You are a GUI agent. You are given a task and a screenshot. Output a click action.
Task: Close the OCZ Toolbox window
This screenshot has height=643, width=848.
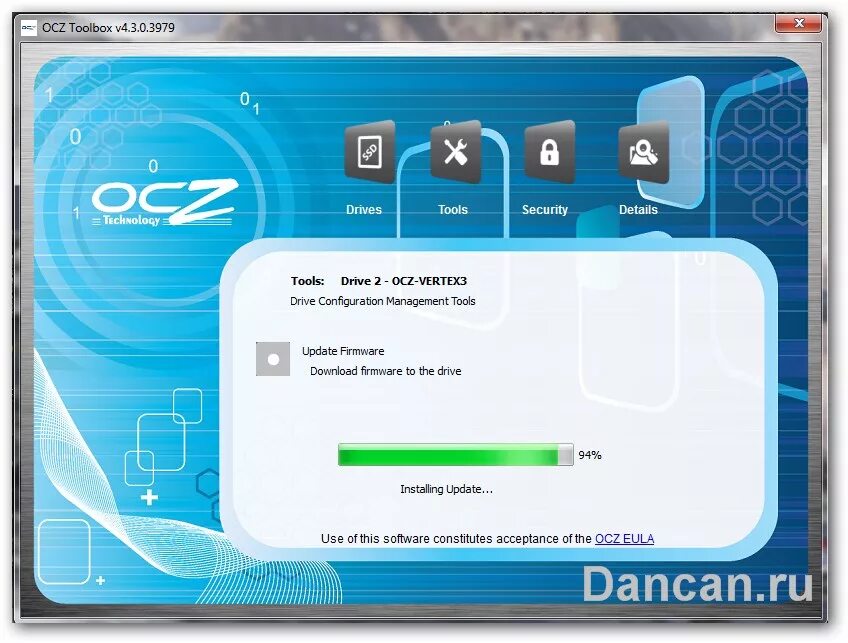point(799,23)
